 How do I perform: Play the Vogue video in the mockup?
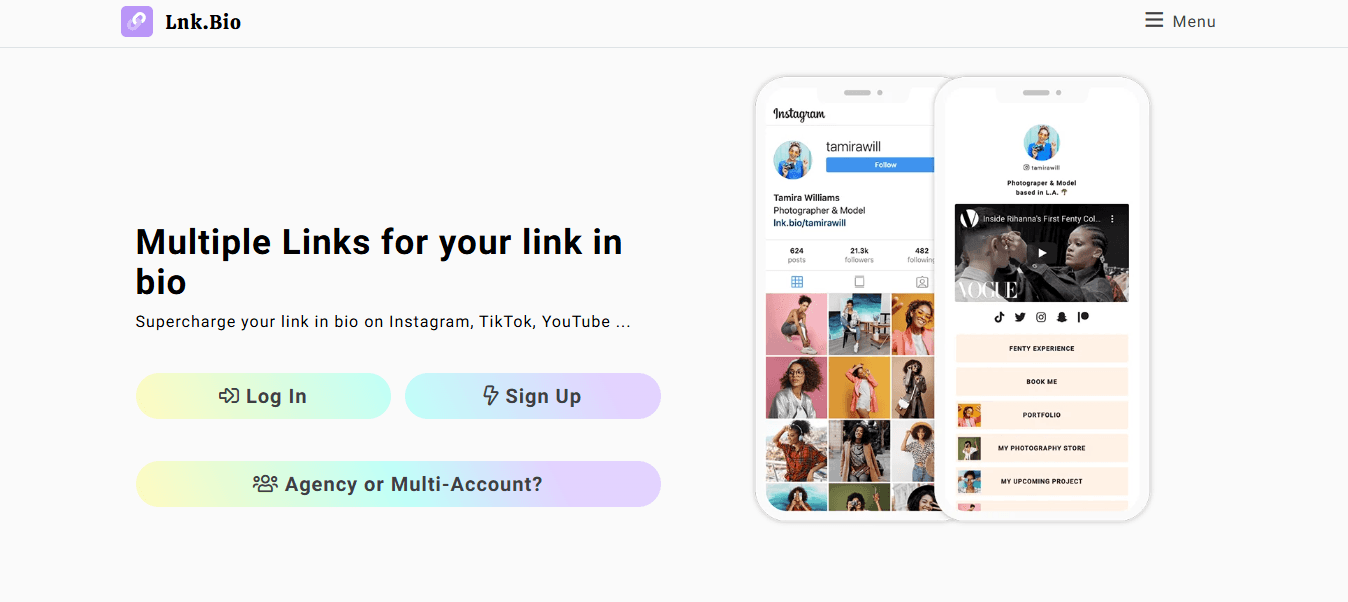point(1042,253)
